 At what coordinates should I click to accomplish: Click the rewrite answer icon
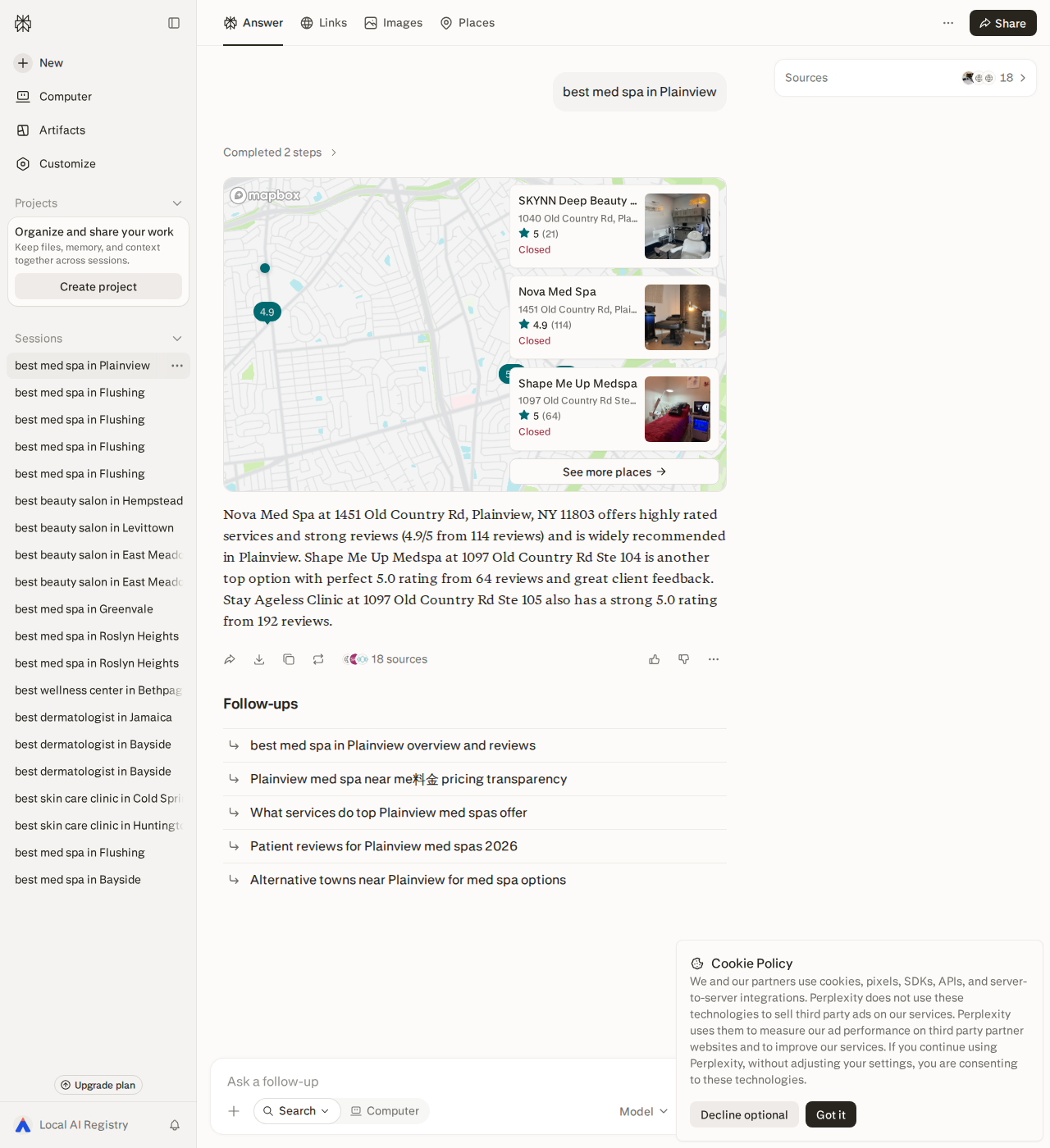[318, 659]
